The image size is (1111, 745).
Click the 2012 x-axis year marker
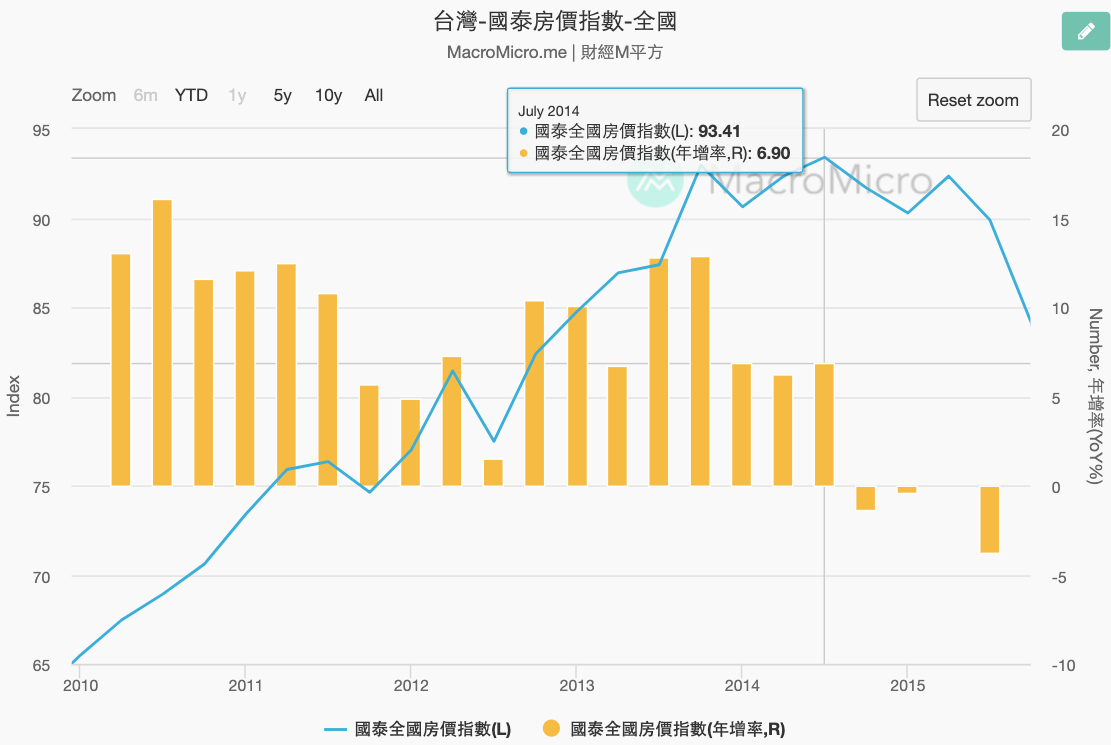coord(411,685)
